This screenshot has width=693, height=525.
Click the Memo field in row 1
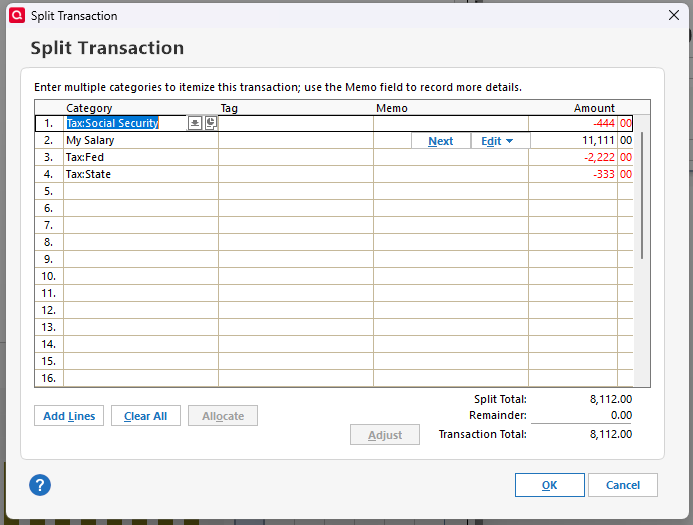click(451, 123)
